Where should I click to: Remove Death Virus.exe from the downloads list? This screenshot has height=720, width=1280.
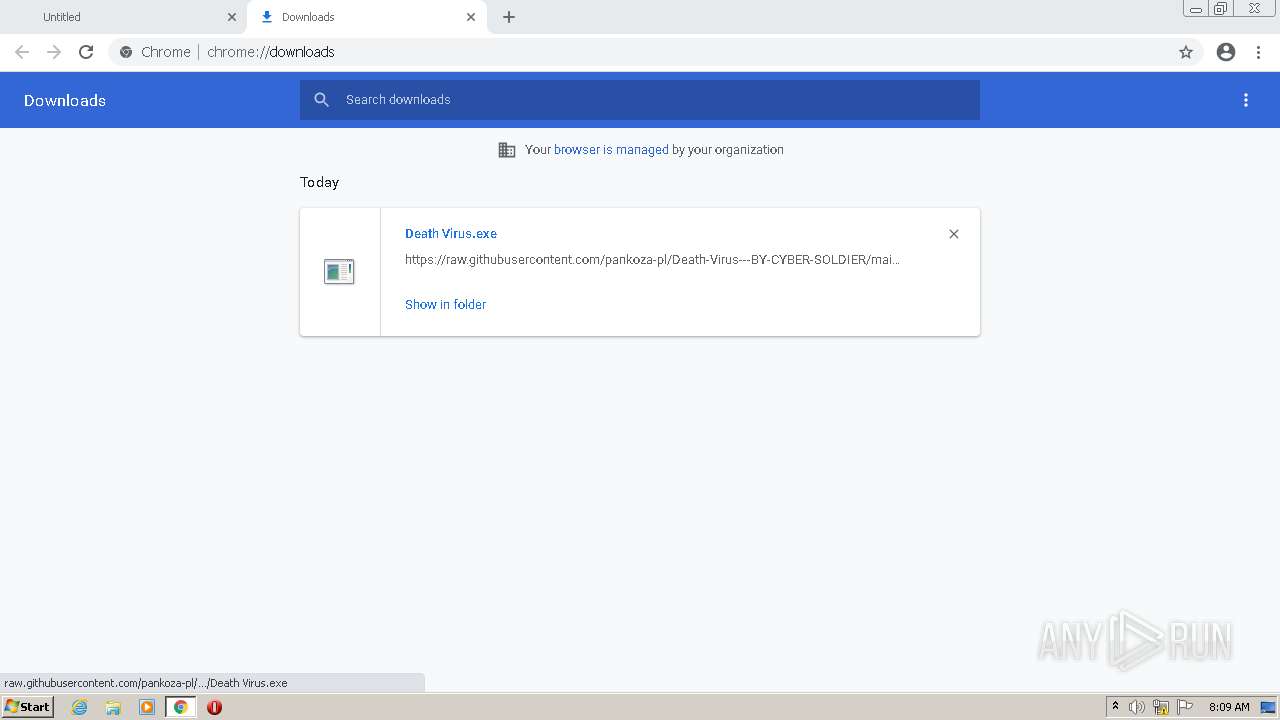point(954,234)
